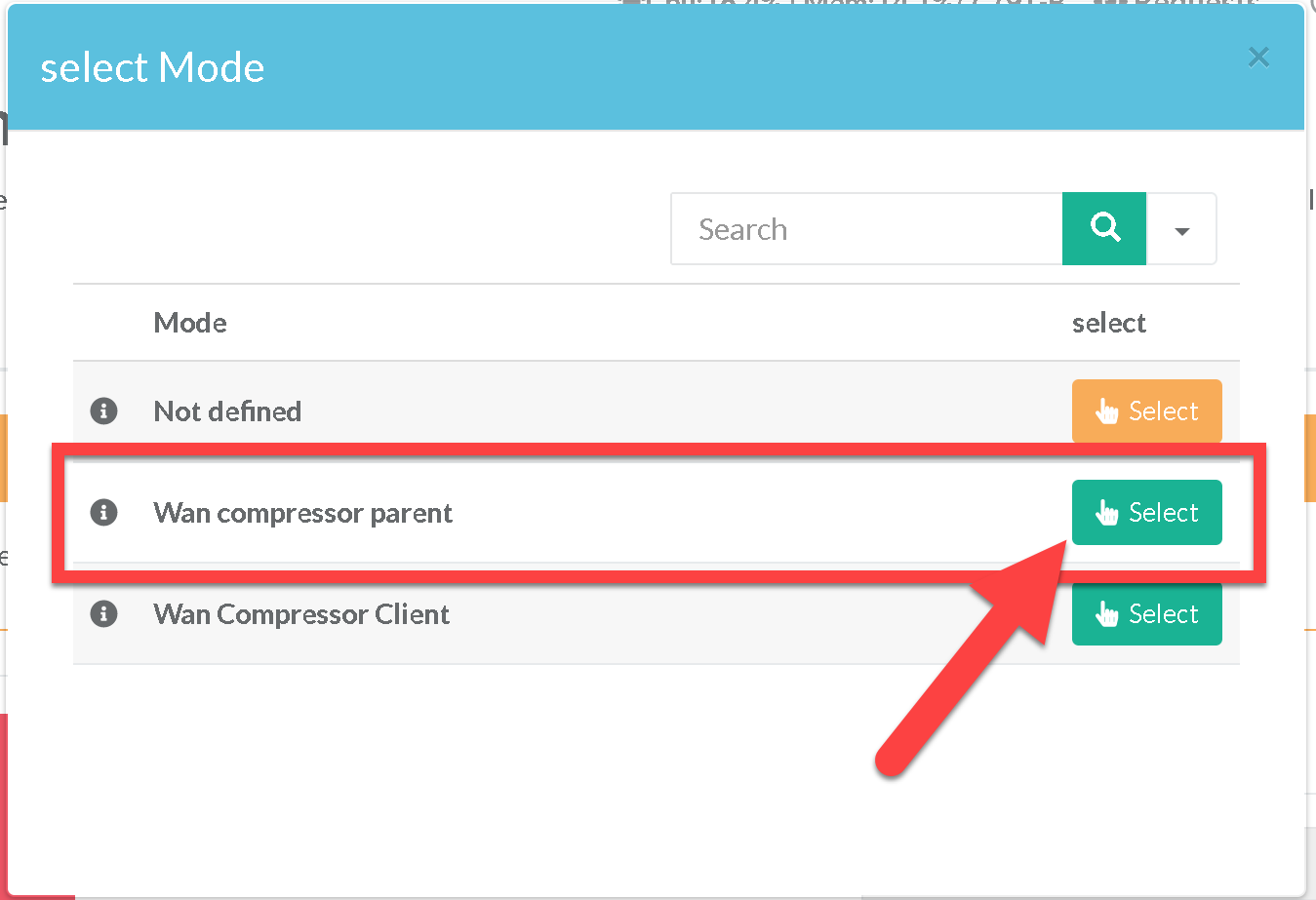Close the select Mode dialog

tap(1258, 58)
